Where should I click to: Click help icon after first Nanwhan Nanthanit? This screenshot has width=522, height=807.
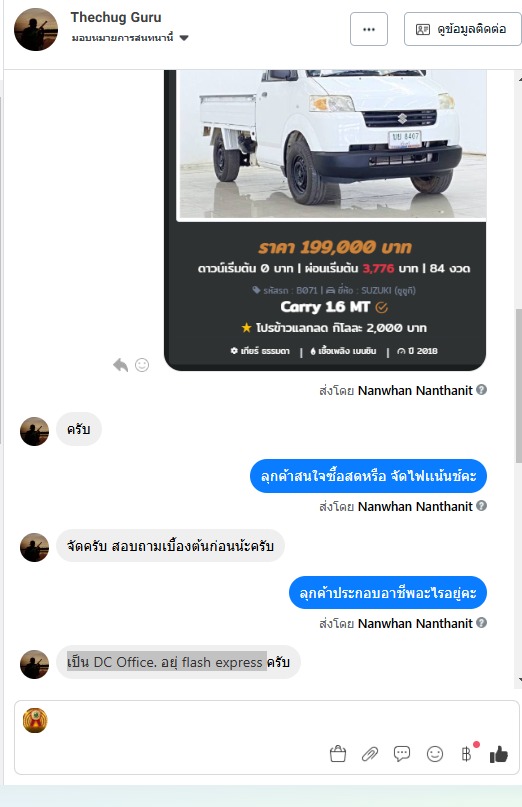coord(481,390)
